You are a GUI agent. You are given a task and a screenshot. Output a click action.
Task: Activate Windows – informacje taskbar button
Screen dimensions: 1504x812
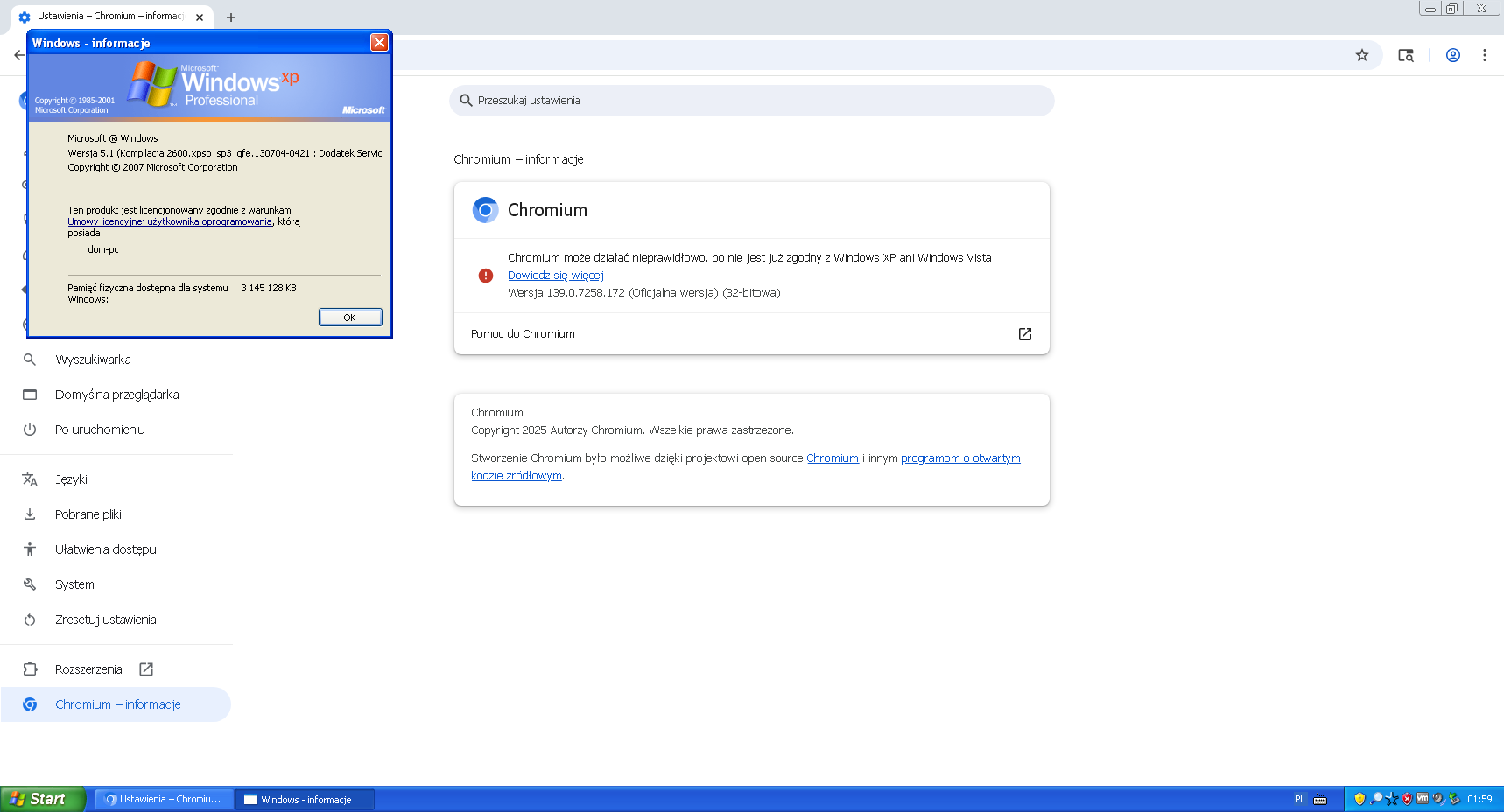[x=305, y=799]
